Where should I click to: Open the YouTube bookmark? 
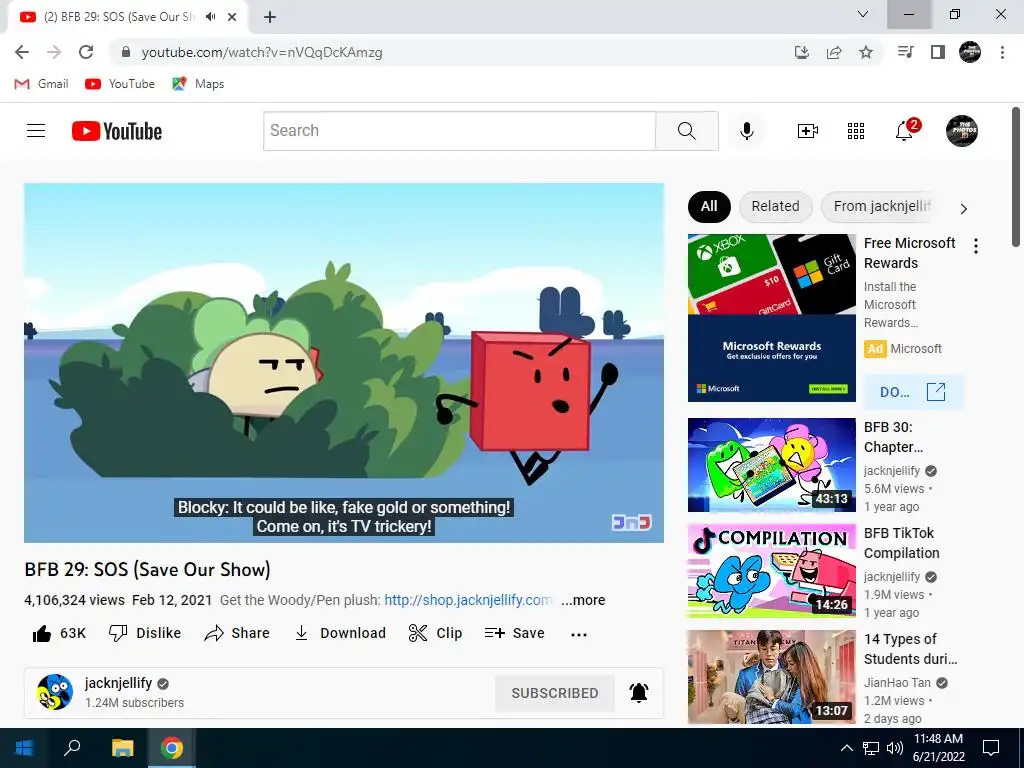point(120,84)
